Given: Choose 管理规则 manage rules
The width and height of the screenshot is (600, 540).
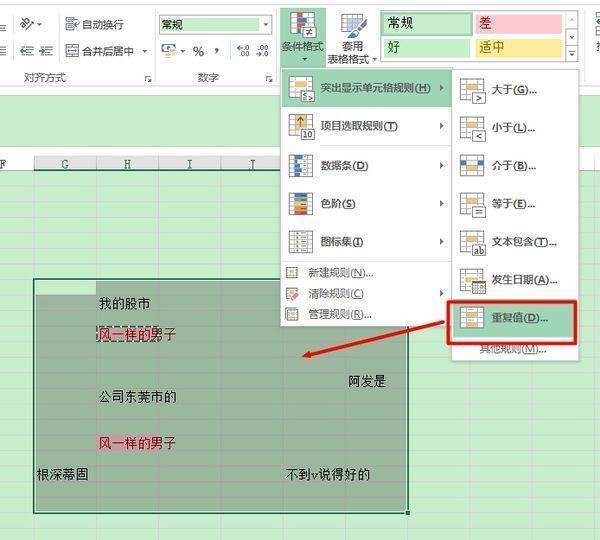Looking at the screenshot, I should pyautogui.click(x=367, y=314).
